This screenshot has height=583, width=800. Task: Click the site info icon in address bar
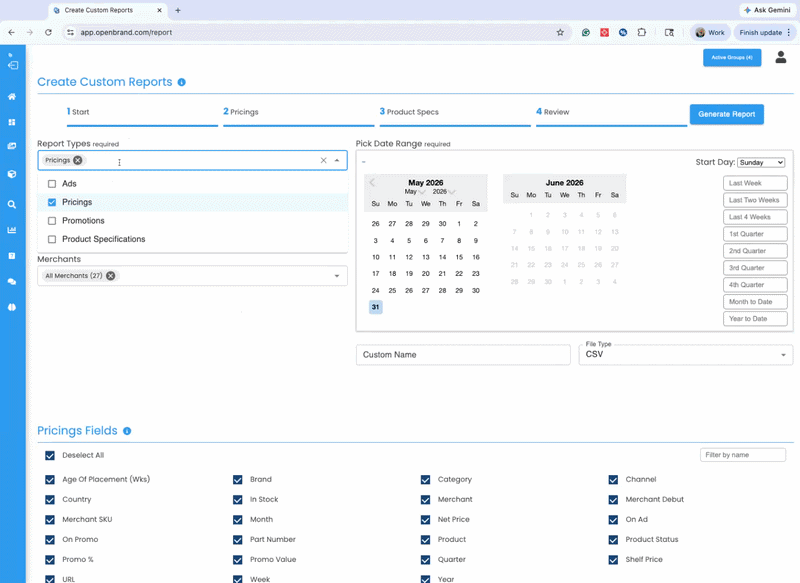pyautogui.click(x=70, y=32)
